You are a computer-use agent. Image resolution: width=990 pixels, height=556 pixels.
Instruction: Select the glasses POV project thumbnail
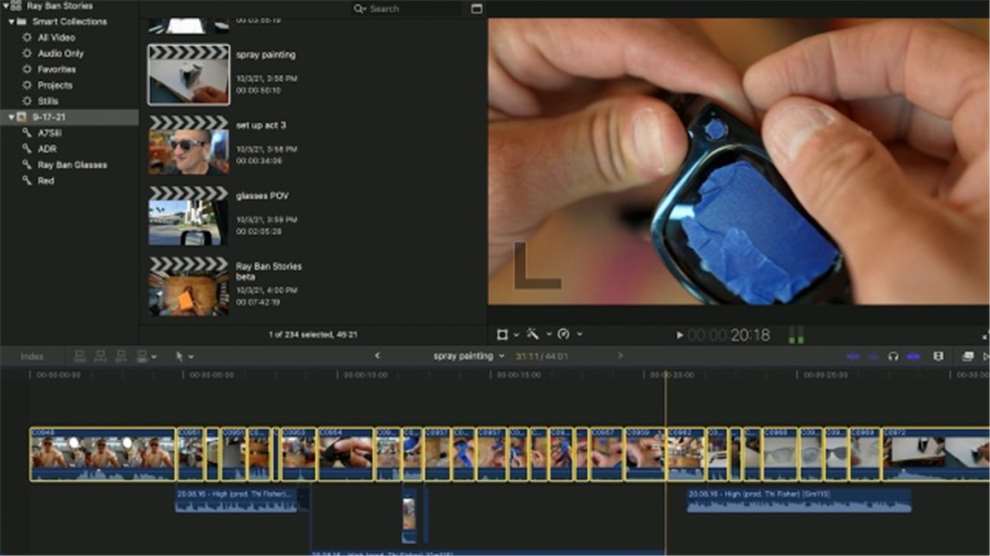[x=189, y=215]
